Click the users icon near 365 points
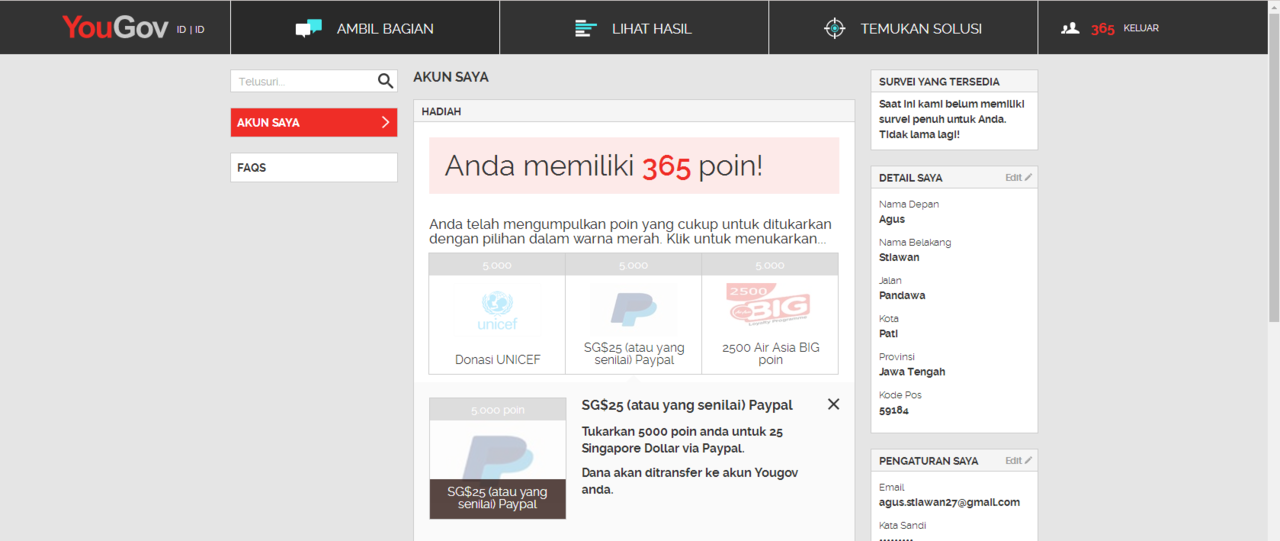Screen dimensions: 1280x541 [1070, 28]
